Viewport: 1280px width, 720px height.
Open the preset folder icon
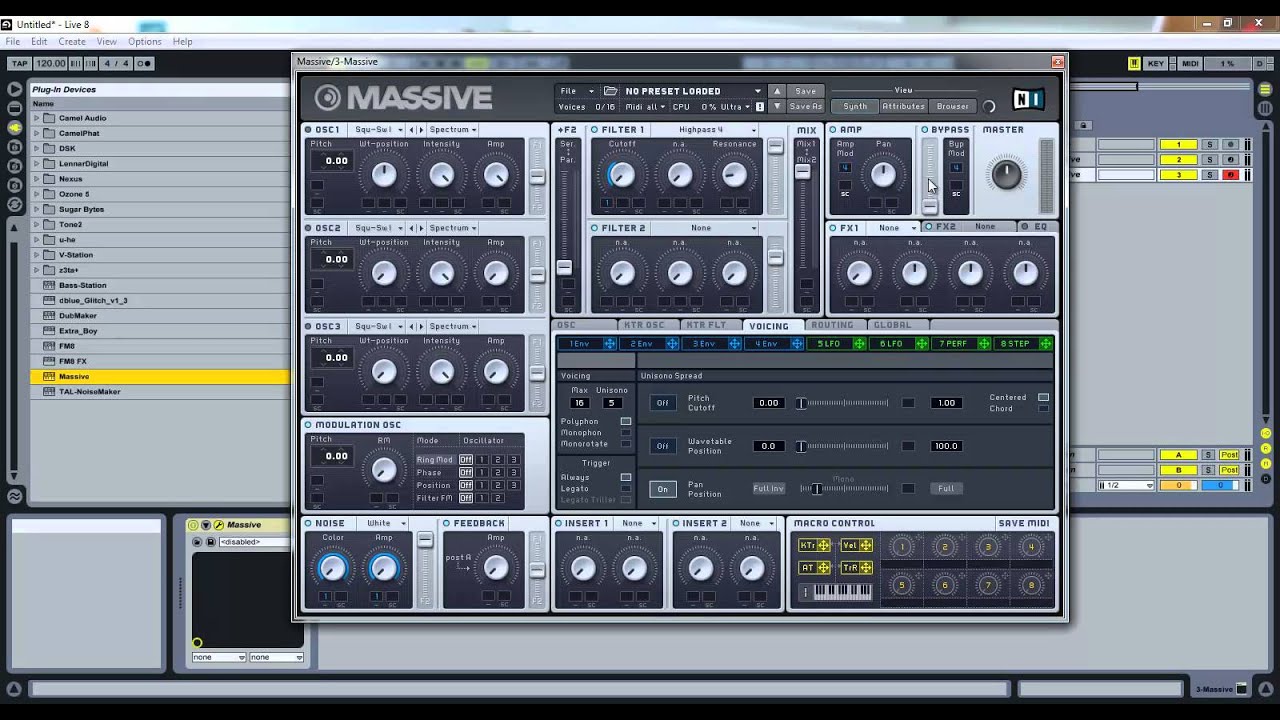point(611,91)
